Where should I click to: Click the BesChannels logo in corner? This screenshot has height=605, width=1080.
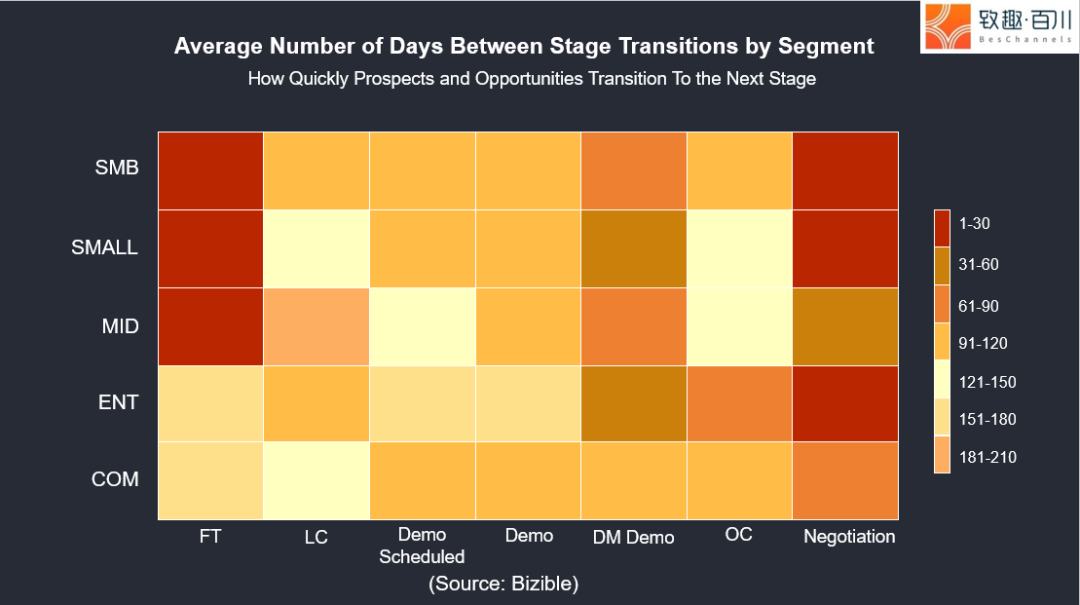pos(999,26)
